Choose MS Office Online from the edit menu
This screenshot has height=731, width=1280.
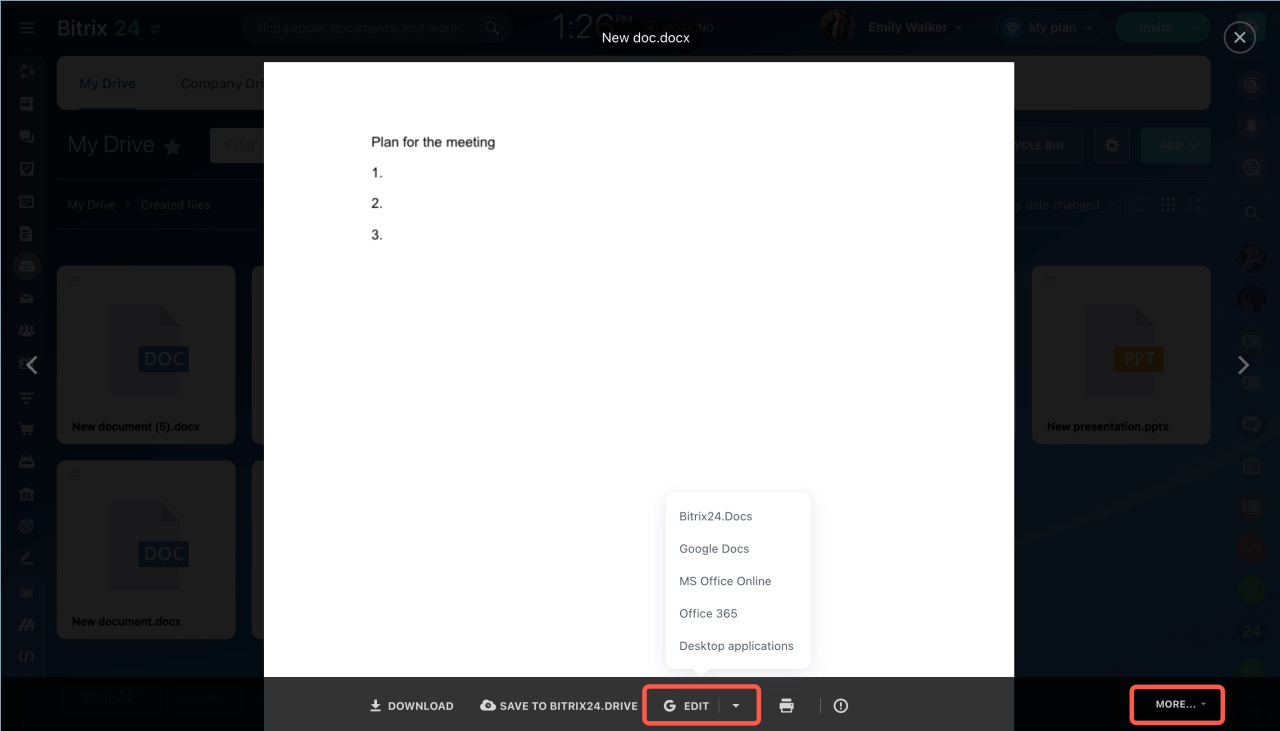pyautogui.click(x=725, y=581)
